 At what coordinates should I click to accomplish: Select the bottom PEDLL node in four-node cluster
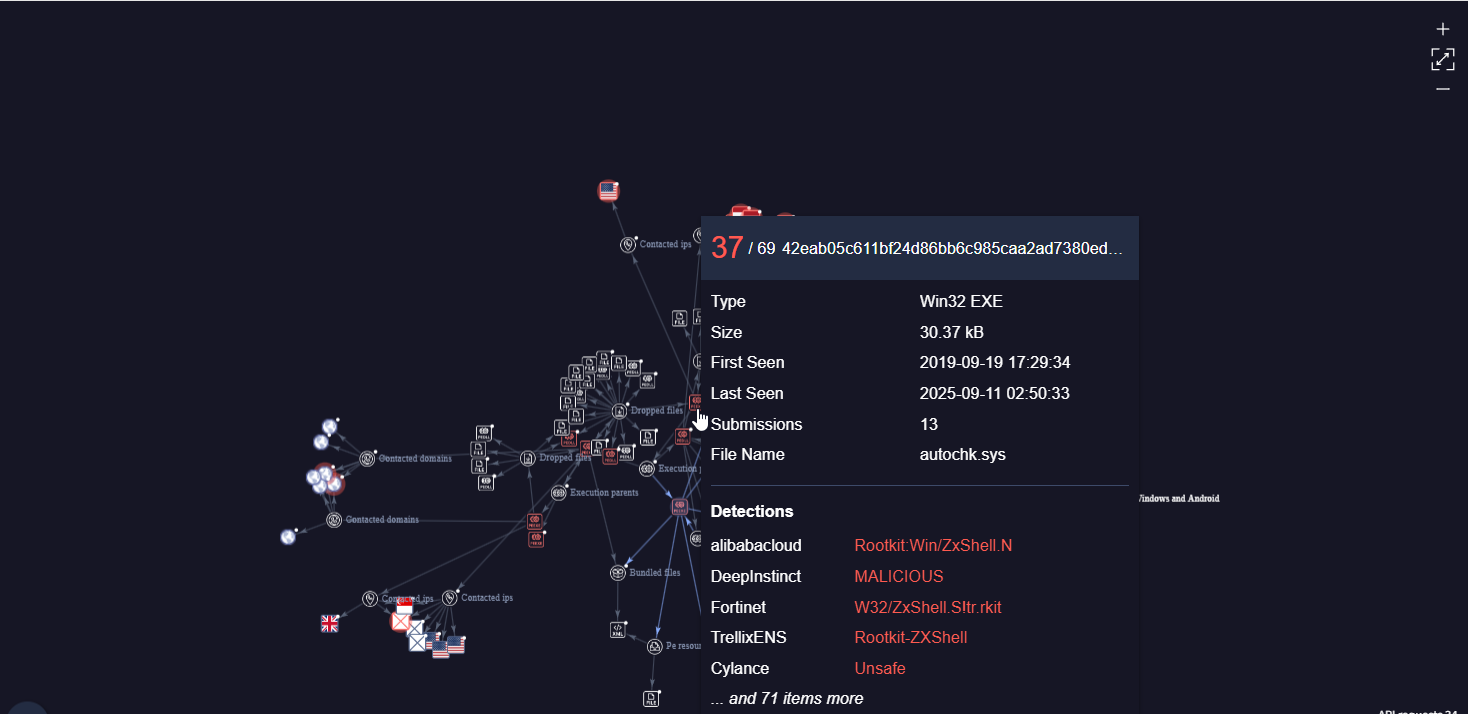coord(486,482)
